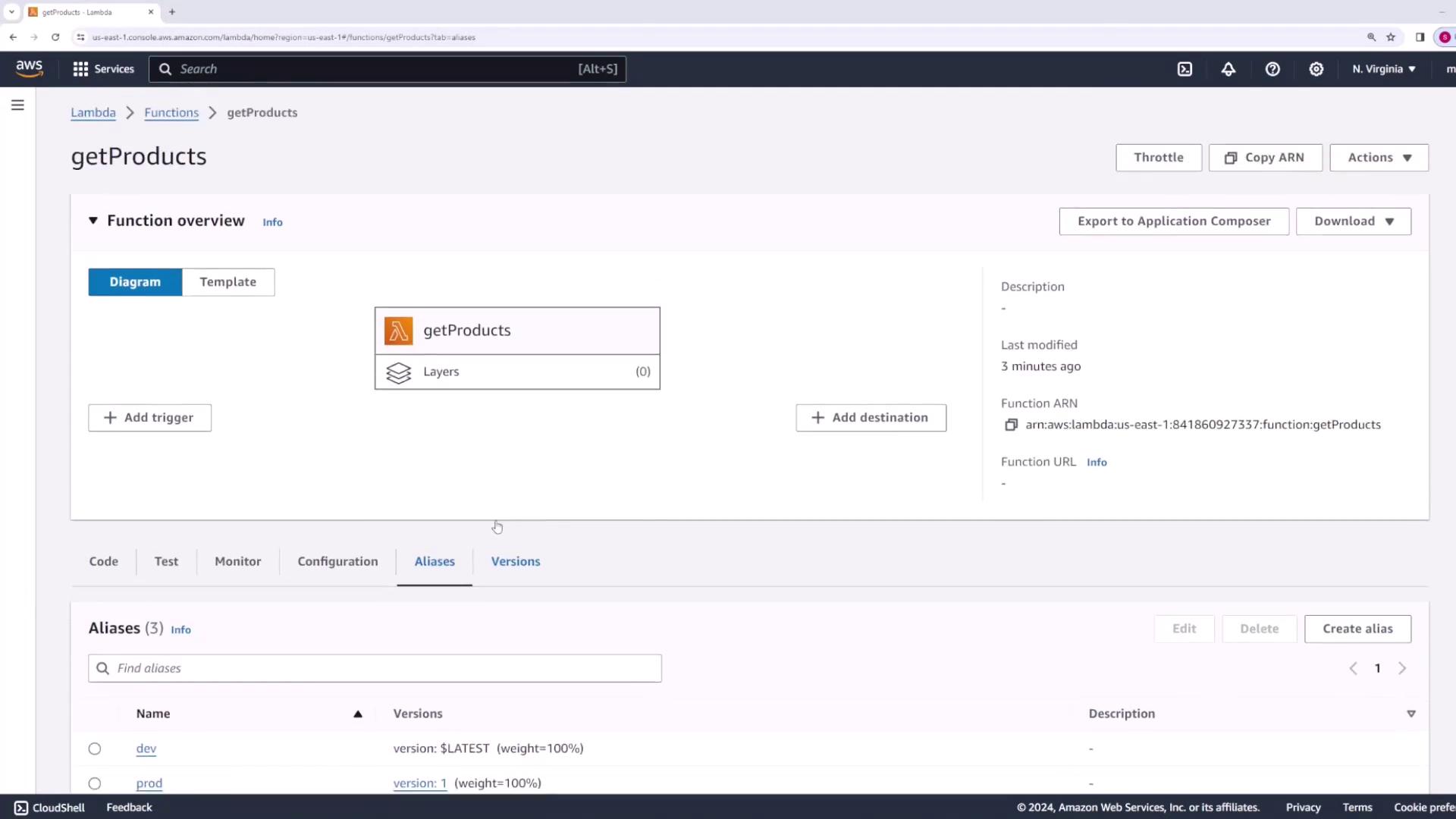Image resolution: width=1456 pixels, height=819 pixels.
Task: Open the Terms footer link
Action: click(1357, 808)
